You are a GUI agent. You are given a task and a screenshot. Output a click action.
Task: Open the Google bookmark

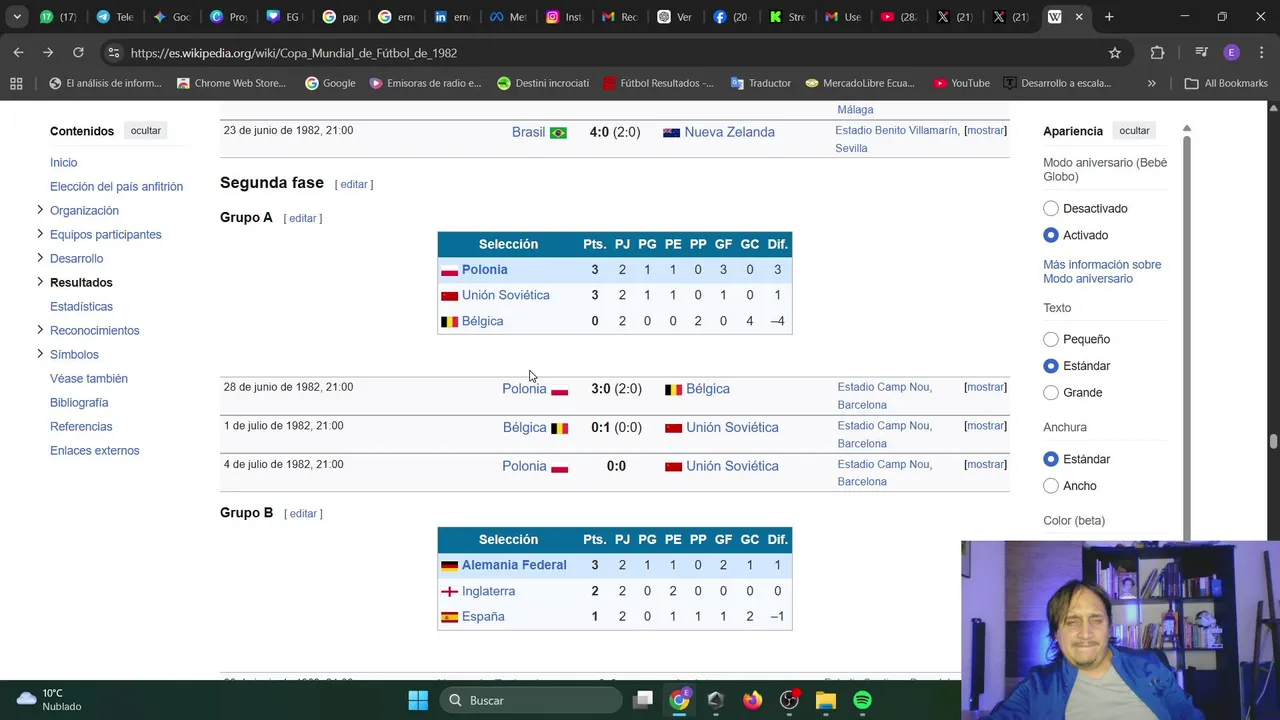tap(330, 83)
